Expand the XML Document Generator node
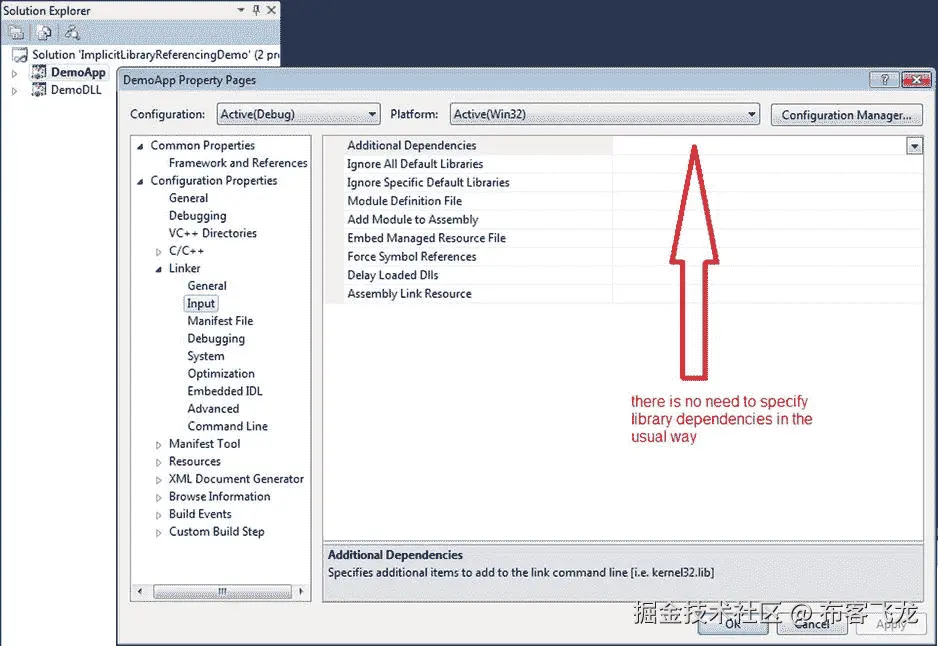 (x=159, y=480)
